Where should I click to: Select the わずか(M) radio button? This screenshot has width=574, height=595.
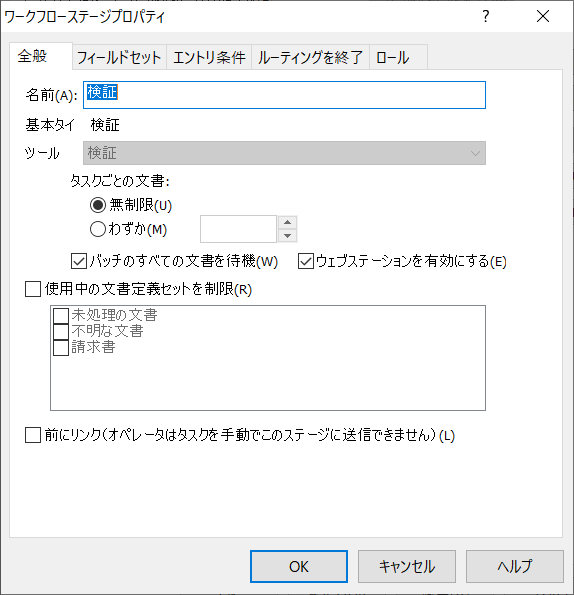tap(98, 229)
